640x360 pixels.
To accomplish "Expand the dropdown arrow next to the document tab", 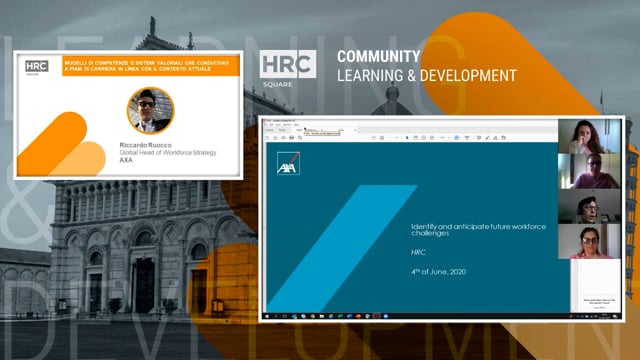I will point(356,130).
